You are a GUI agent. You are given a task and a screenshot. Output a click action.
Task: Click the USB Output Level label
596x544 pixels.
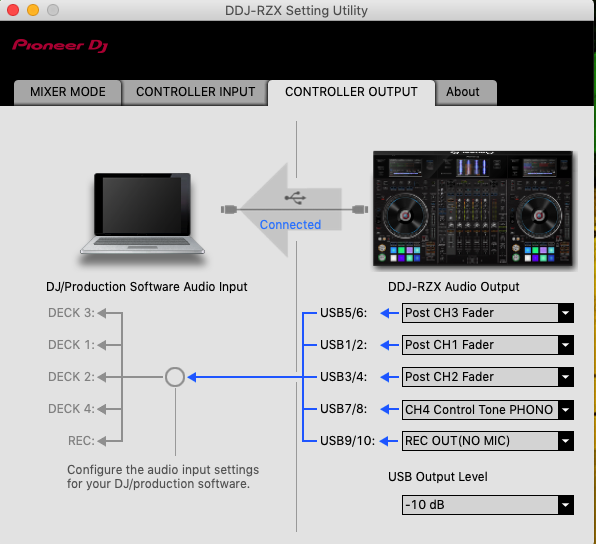pos(437,477)
